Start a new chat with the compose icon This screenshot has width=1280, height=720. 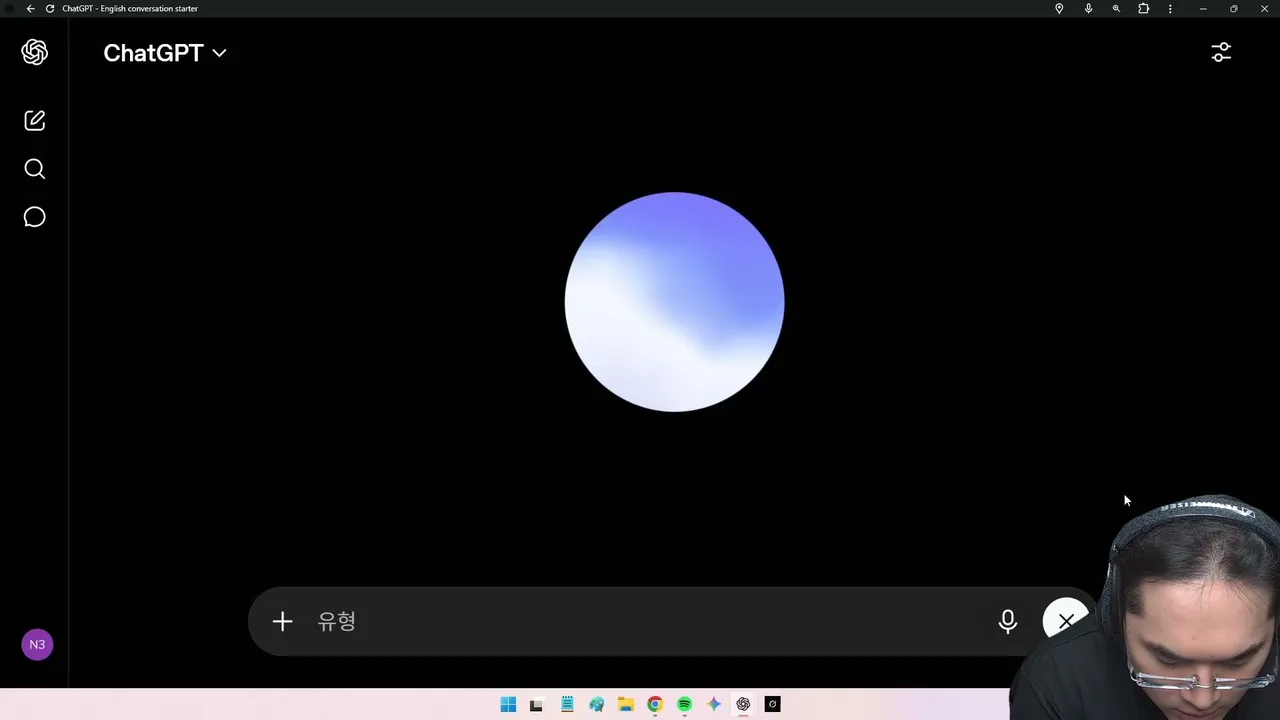35,120
